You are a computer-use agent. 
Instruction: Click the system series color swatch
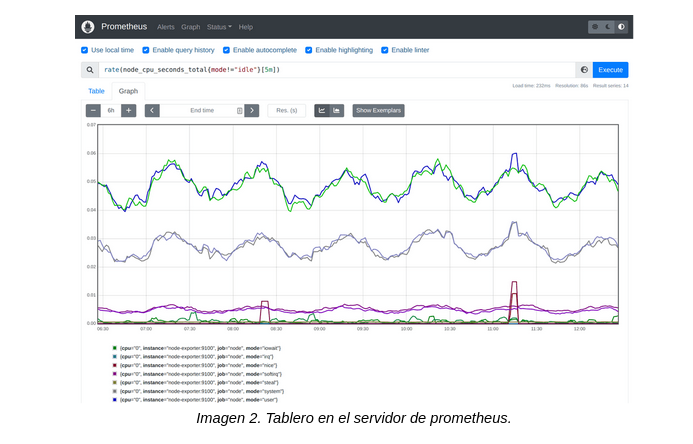(115, 391)
